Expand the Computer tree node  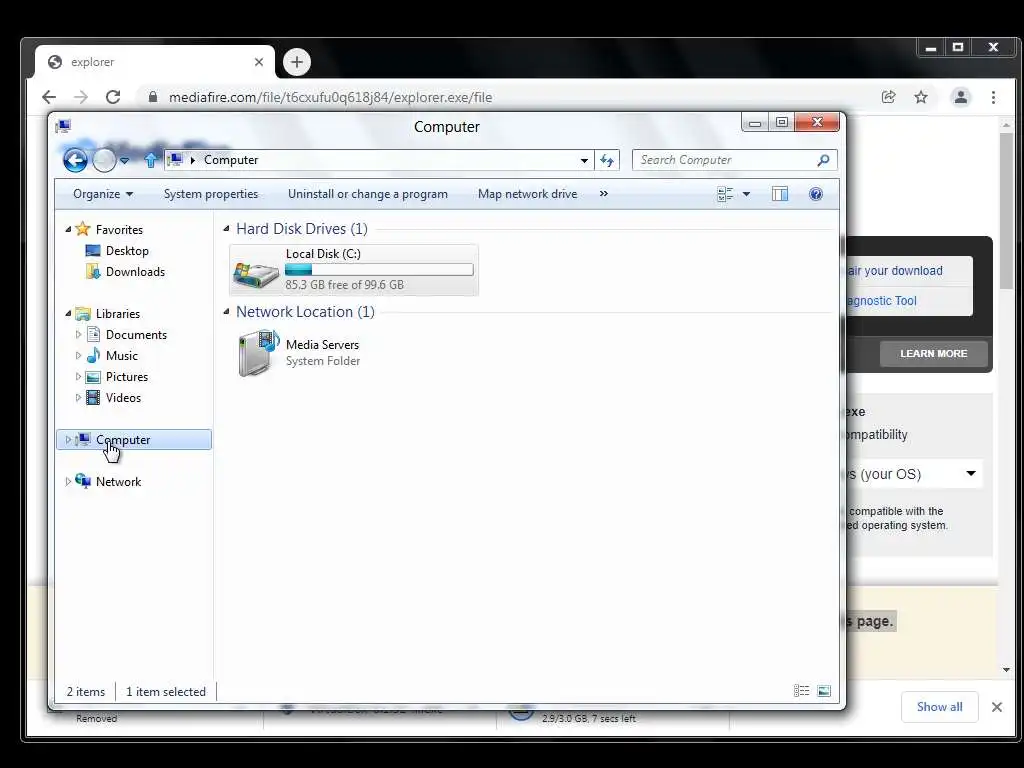pyautogui.click(x=68, y=440)
